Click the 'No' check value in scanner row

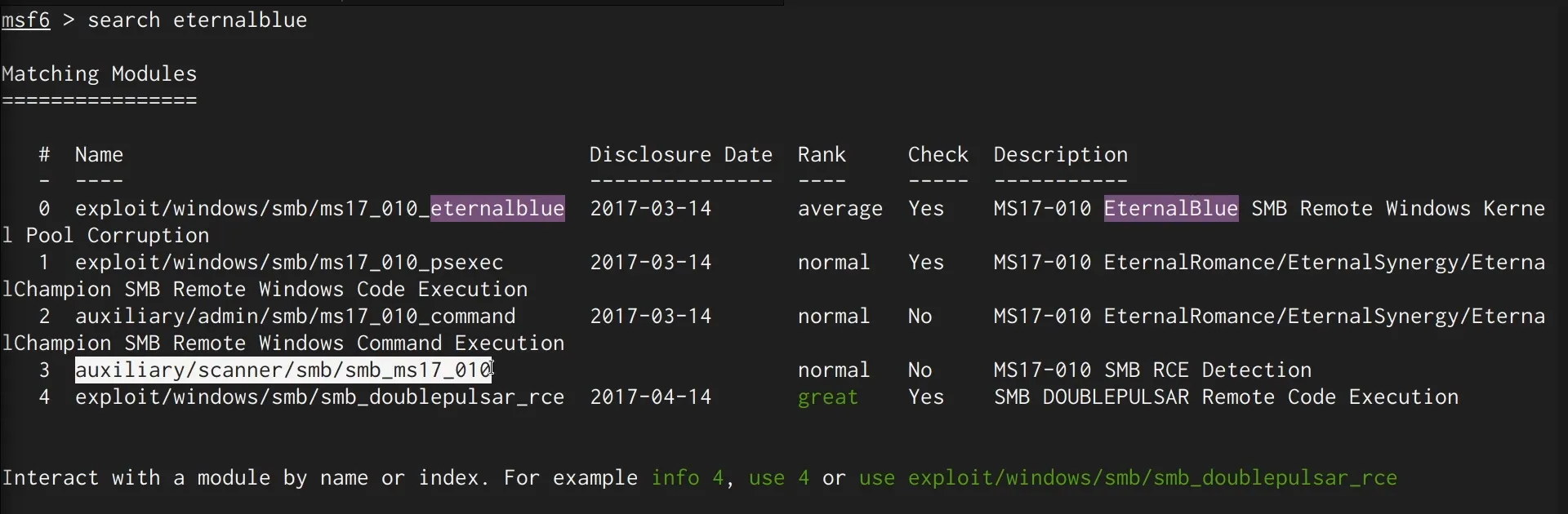tap(920, 370)
